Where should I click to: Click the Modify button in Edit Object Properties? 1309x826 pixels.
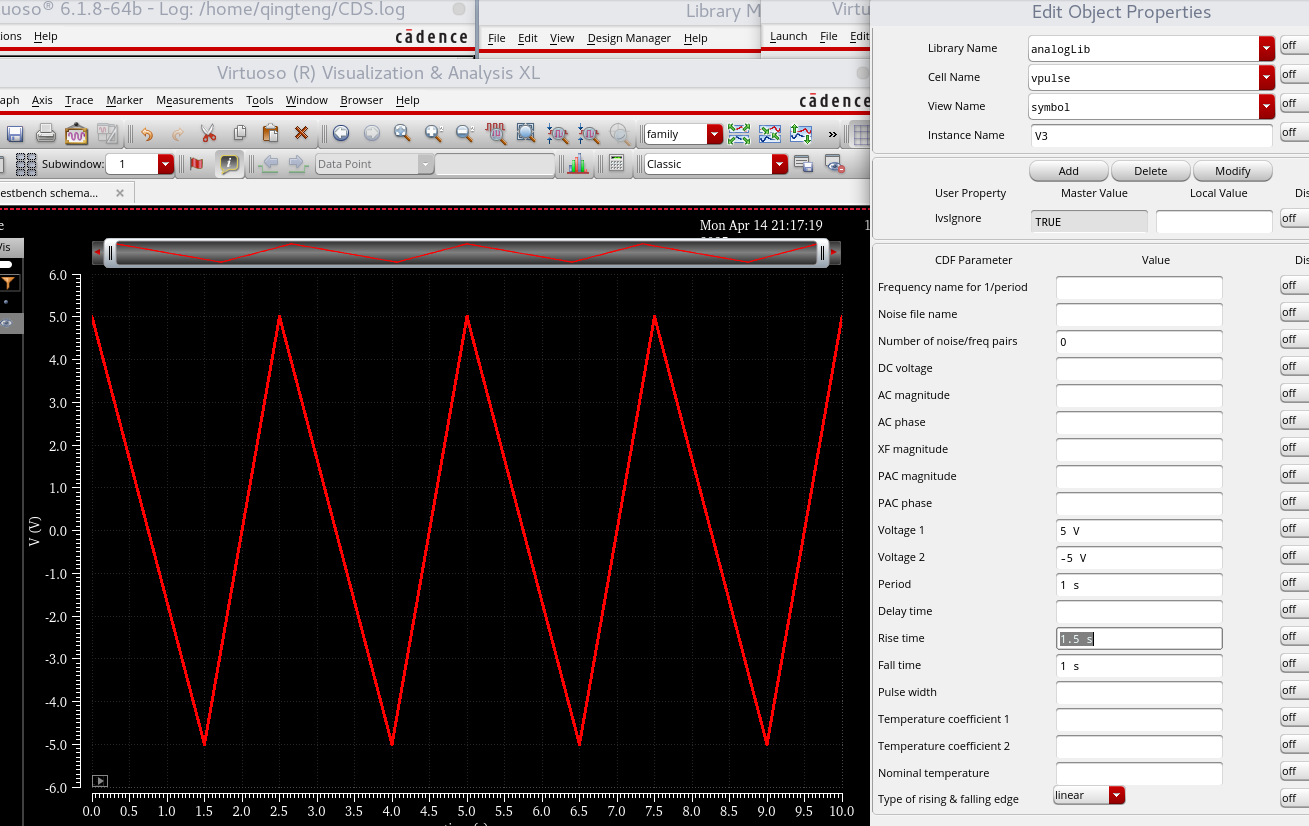pyautogui.click(x=1232, y=170)
